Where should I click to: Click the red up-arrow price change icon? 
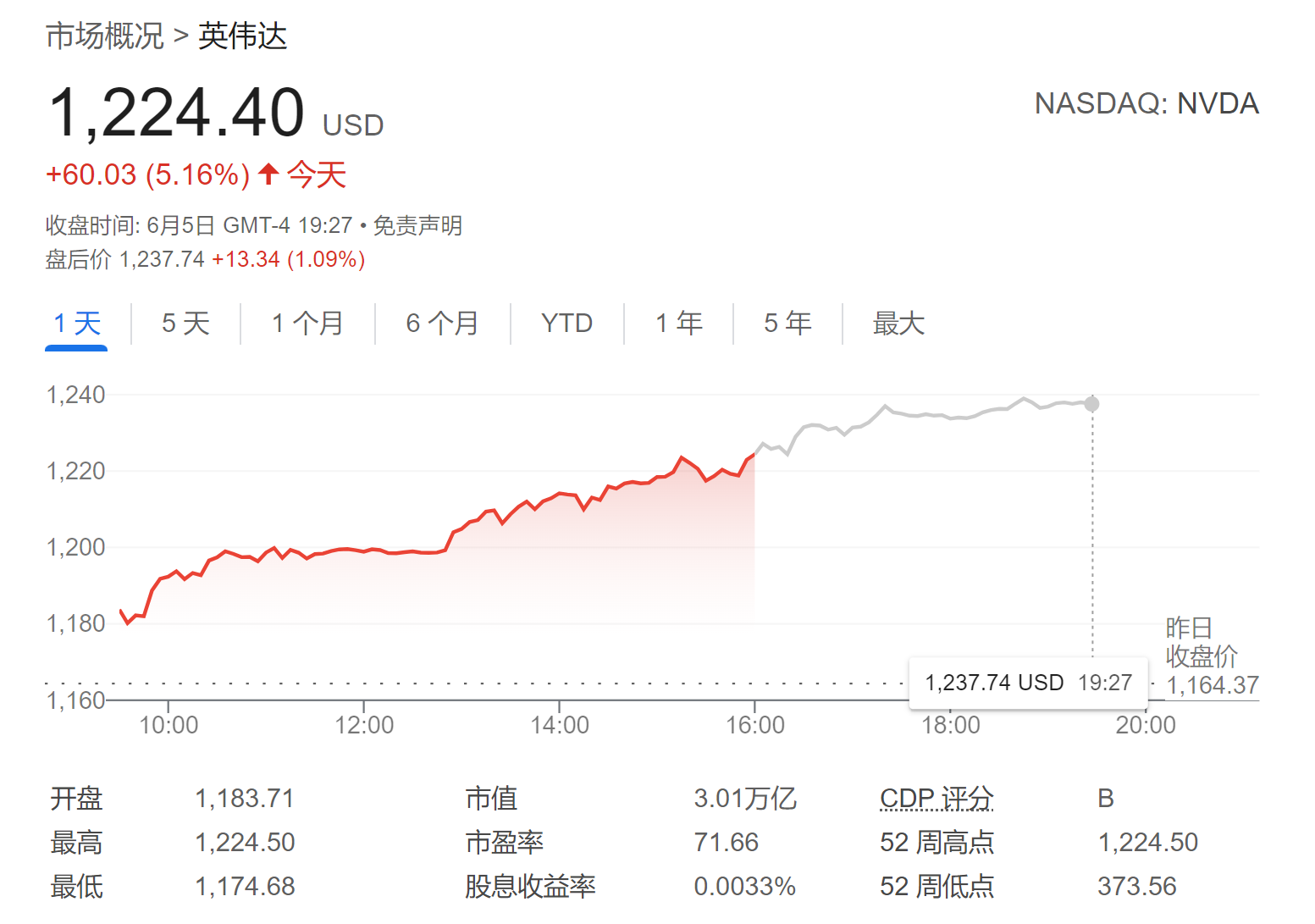(x=268, y=174)
